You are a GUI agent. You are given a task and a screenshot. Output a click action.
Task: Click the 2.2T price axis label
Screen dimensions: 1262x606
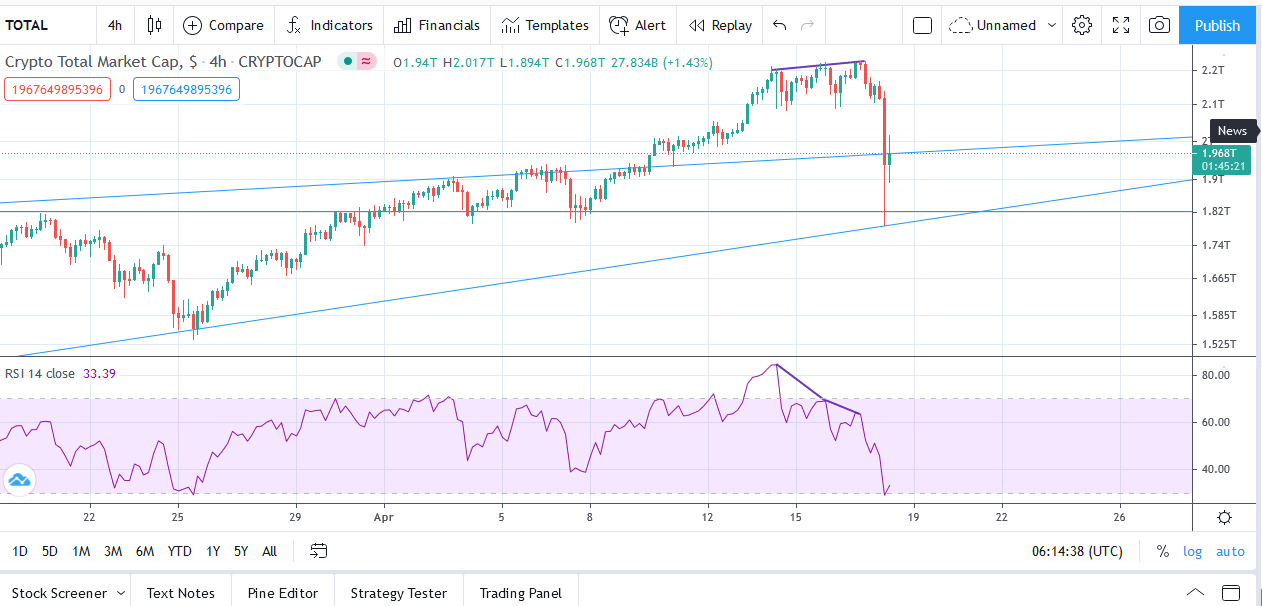click(x=1213, y=70)
